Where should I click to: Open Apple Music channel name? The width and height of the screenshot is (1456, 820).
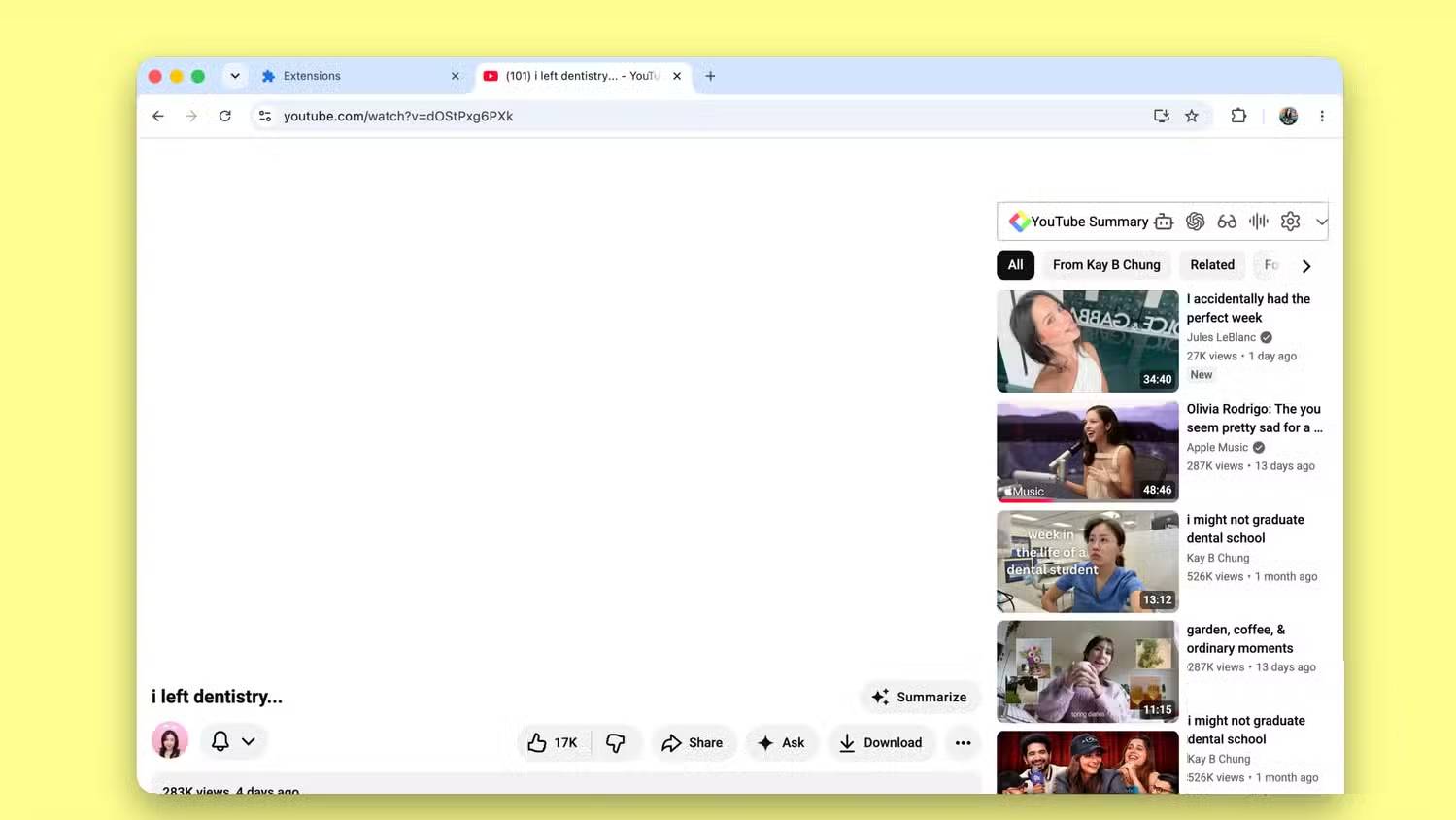(x=1217, y=447)
